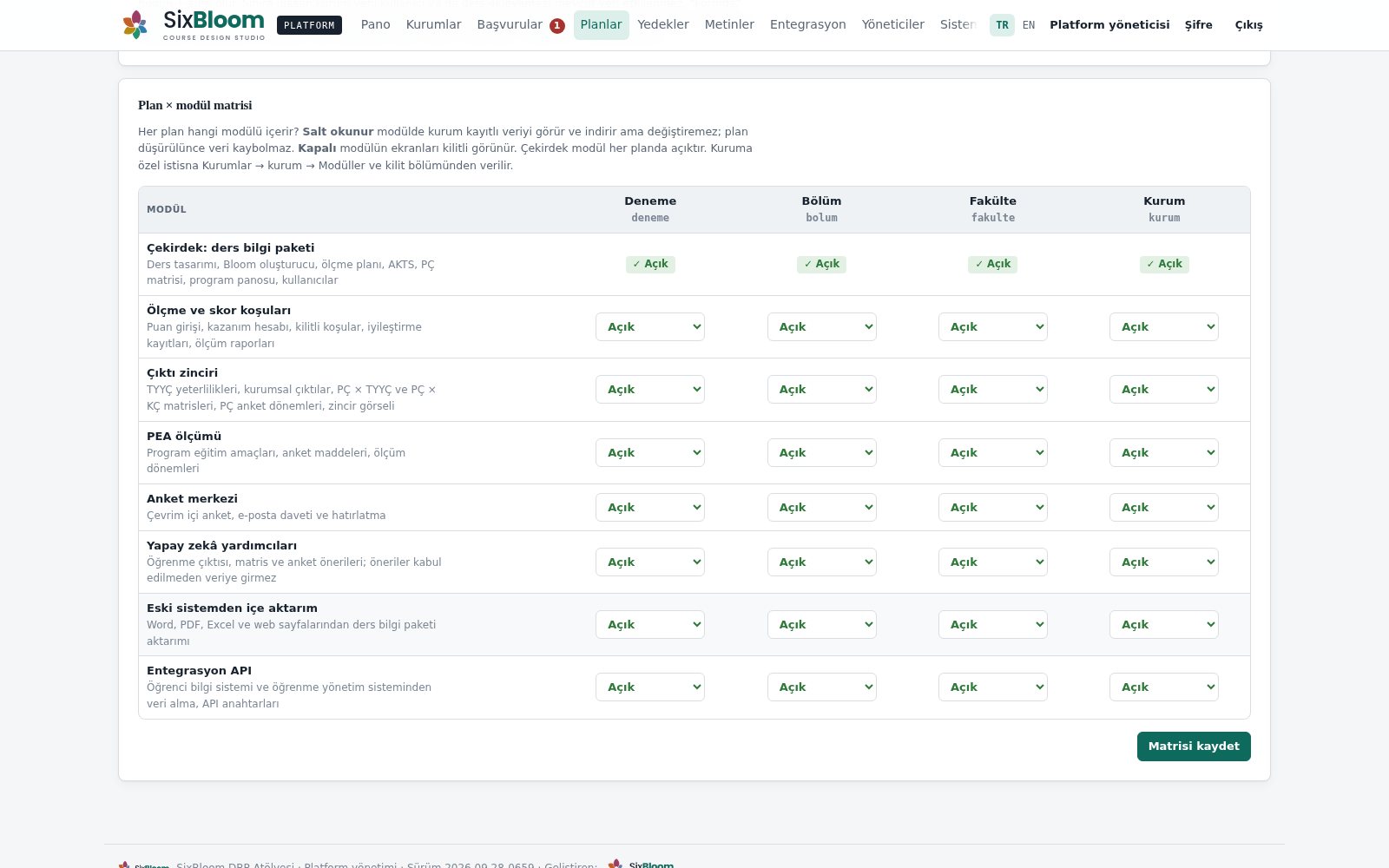Click the Şifre link

tap(1199, 24)
